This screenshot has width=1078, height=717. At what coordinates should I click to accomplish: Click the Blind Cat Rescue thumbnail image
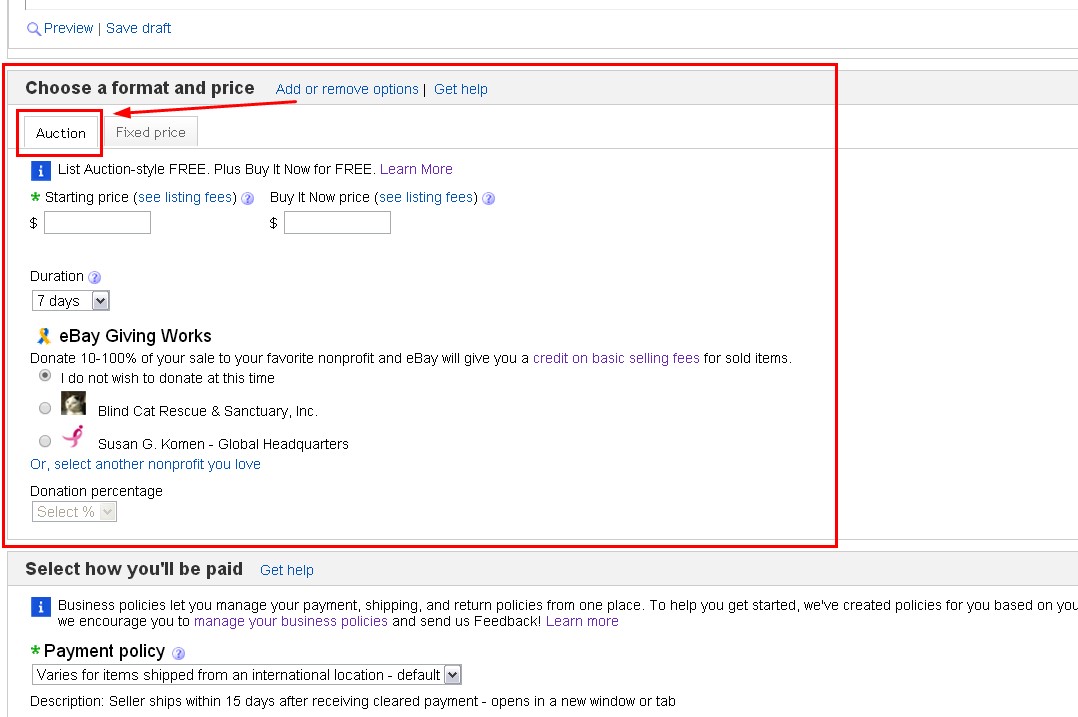tap(74, 404)
